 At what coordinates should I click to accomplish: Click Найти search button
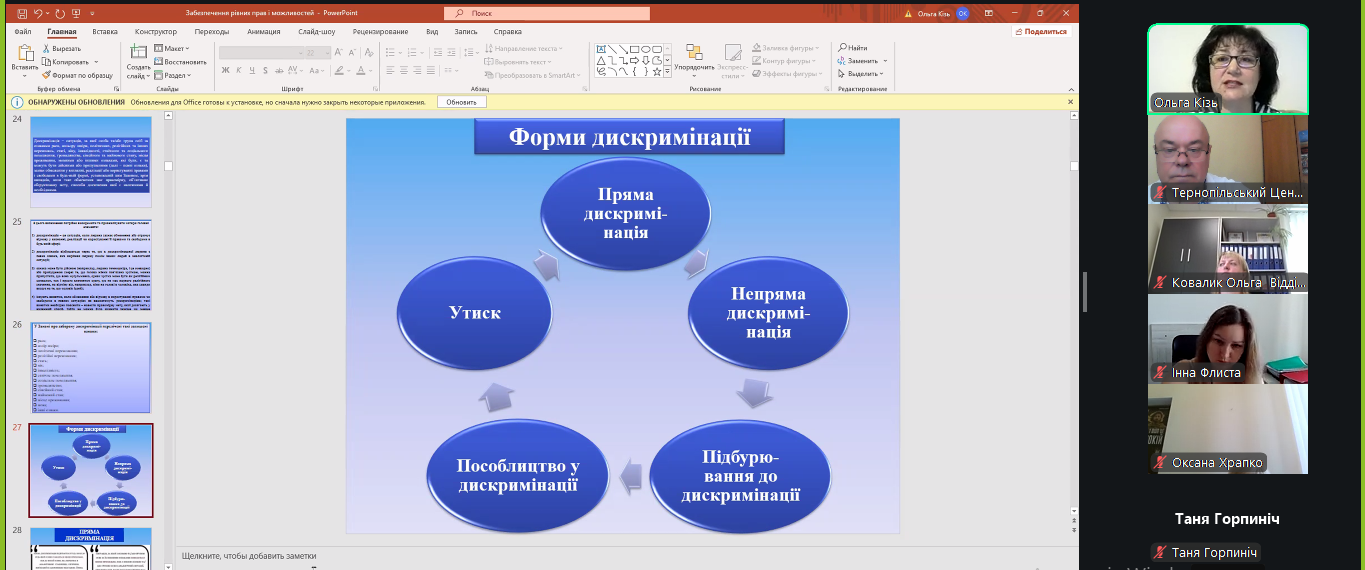[853, 48]
